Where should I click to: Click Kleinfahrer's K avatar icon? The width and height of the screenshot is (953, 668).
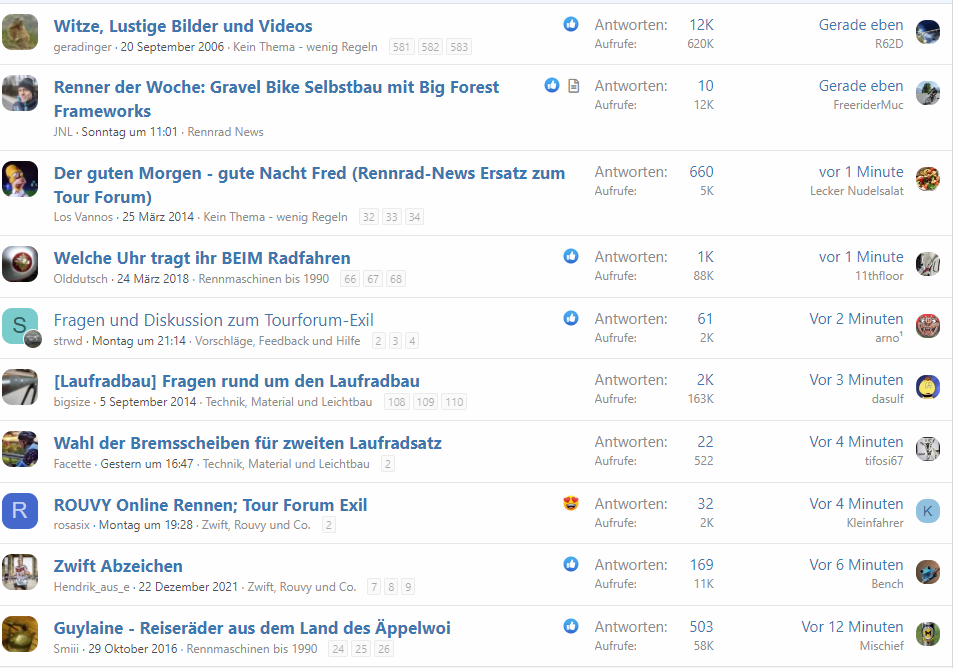[x=928, y=511]
